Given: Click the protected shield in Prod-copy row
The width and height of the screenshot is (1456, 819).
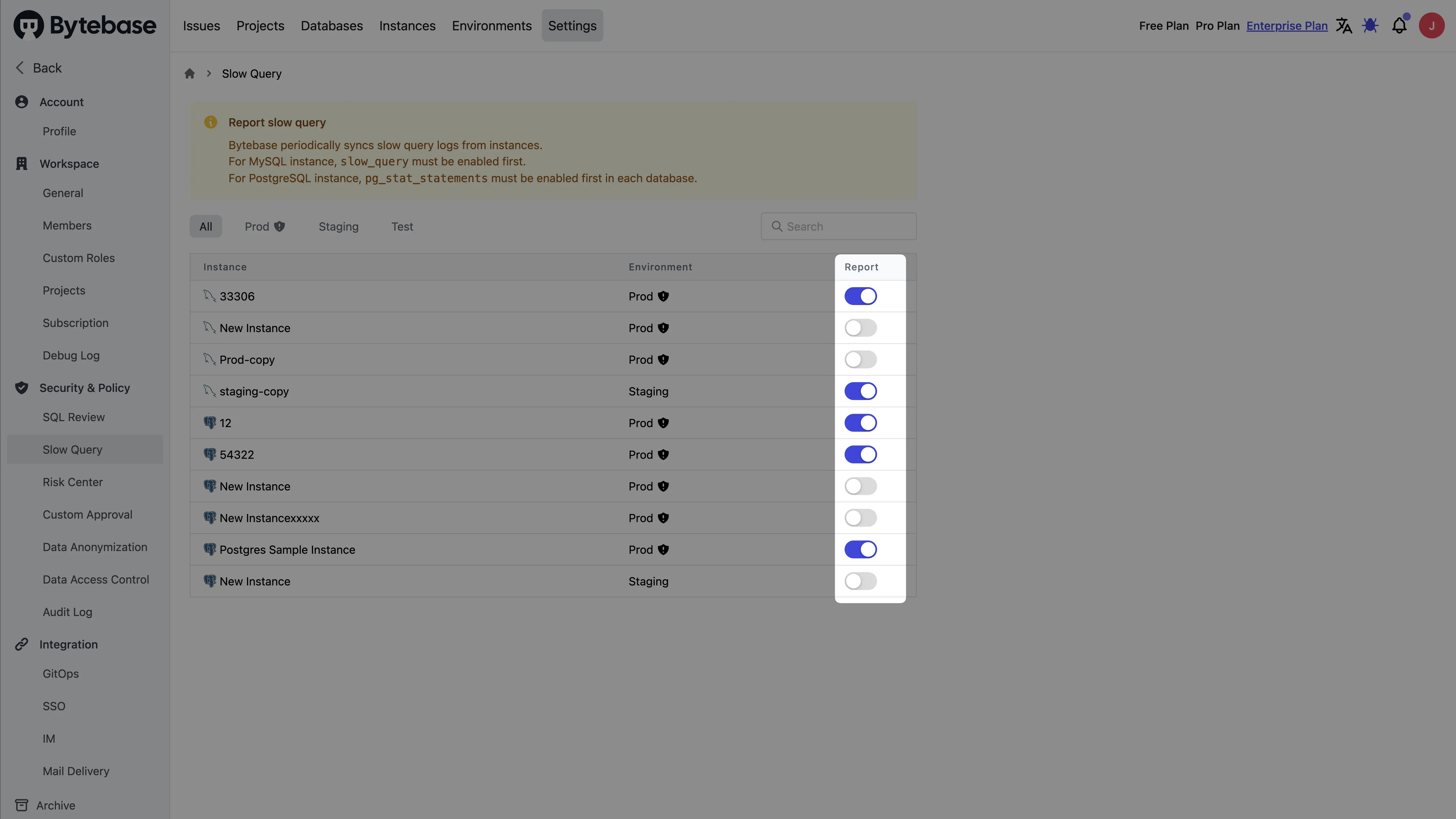Looking at the screenshot, I should (x=664, y=360).
